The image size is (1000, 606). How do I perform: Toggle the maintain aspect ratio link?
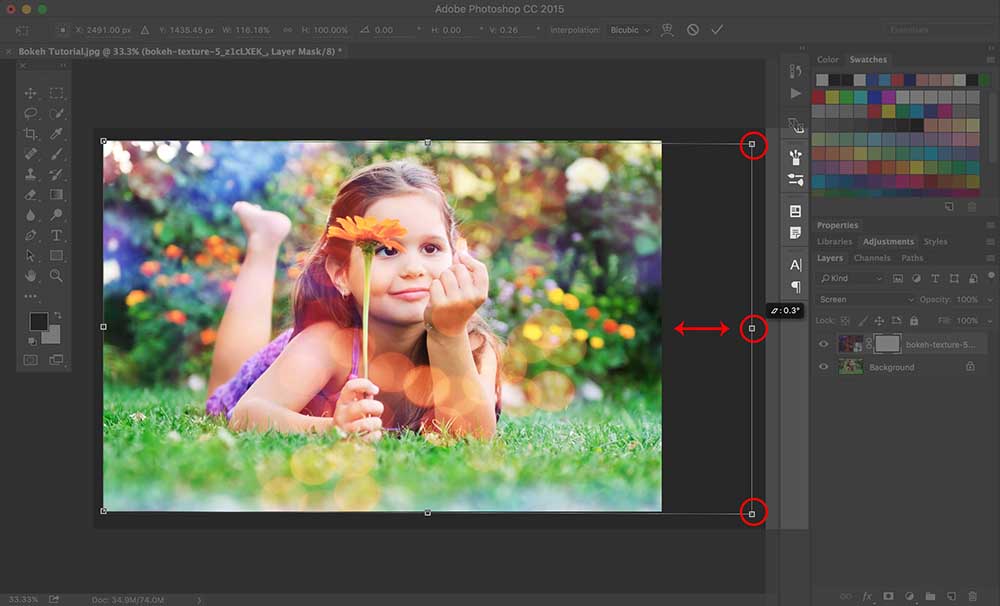(x=288, y=30)
